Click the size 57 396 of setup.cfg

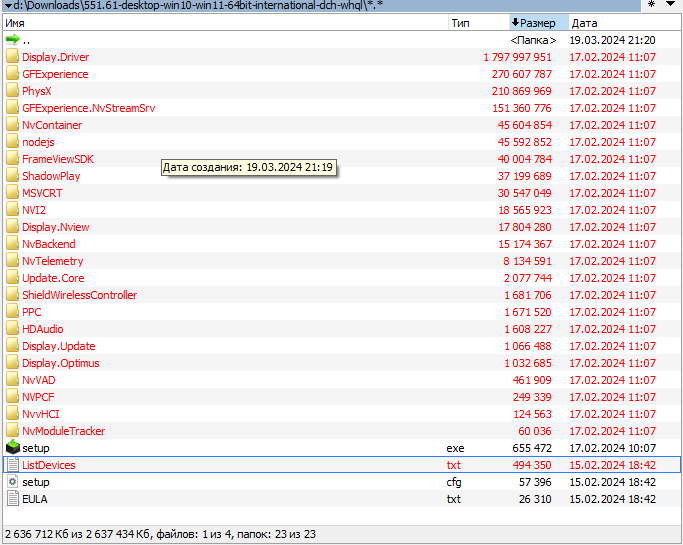pyautogui.click(x=535, y=482)
